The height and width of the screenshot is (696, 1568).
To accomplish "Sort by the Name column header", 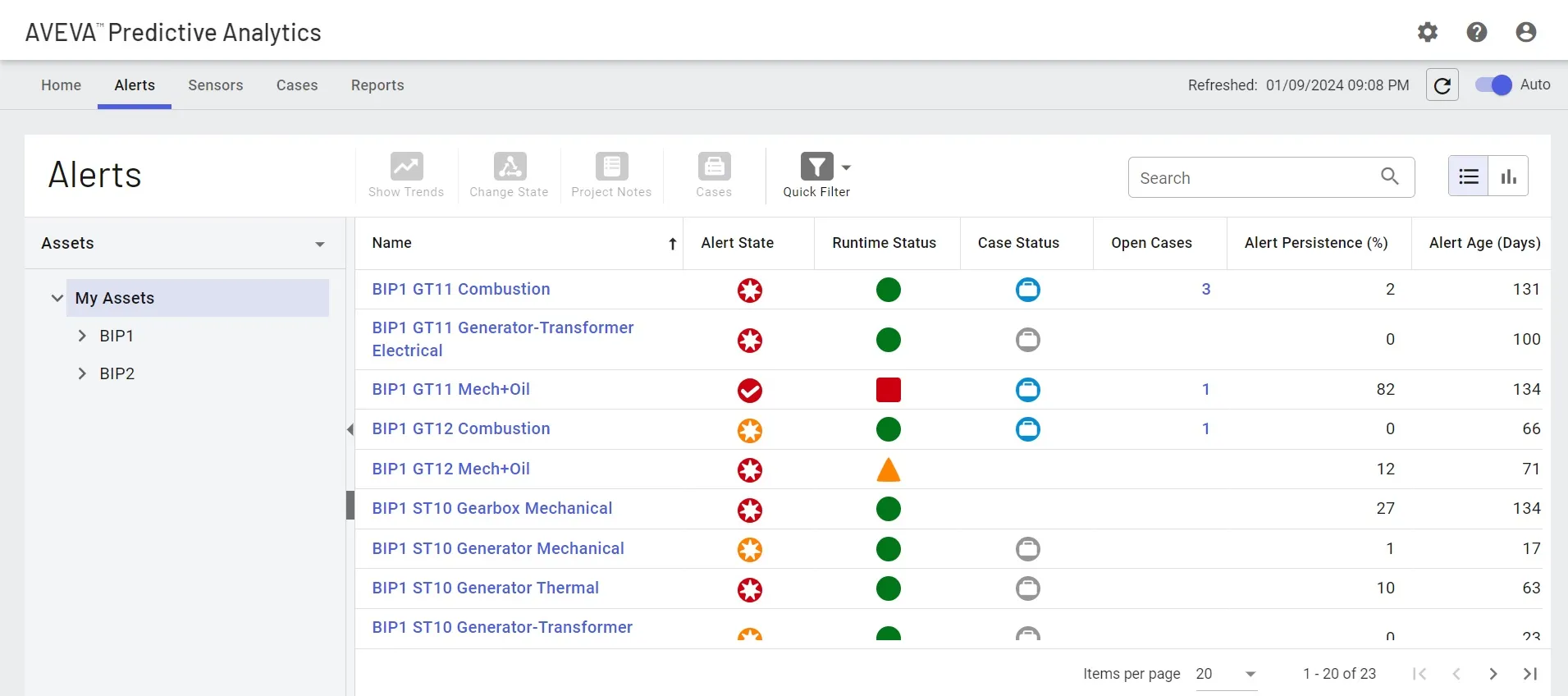I will [392, 243].
